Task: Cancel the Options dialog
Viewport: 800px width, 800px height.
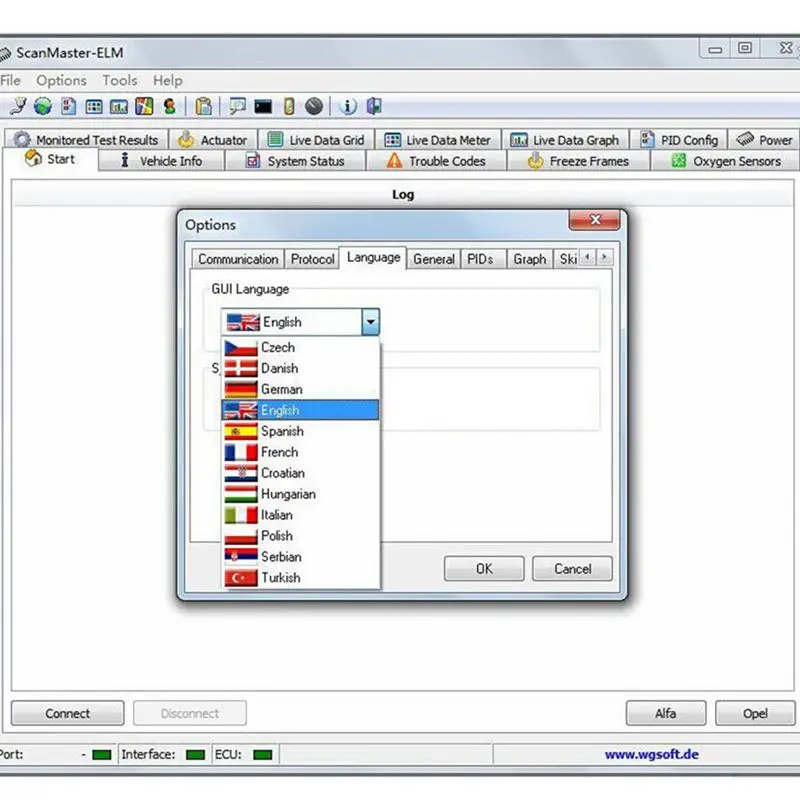Action: click(x=572, y=568)
